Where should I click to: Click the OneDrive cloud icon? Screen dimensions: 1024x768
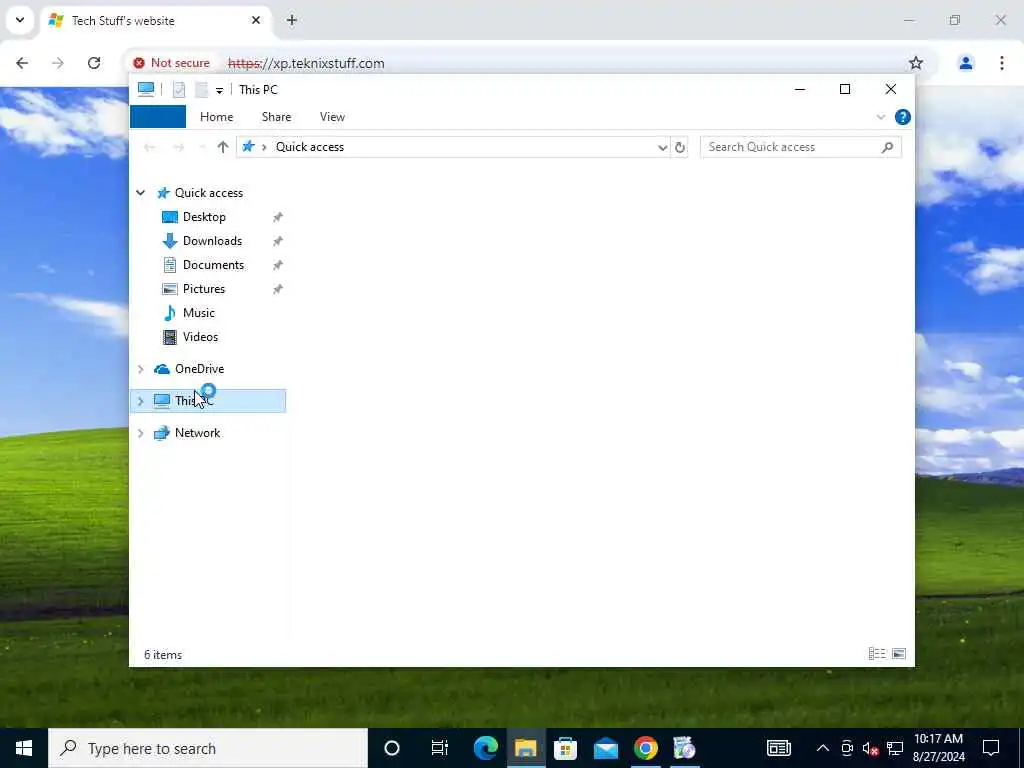[161, 369]
